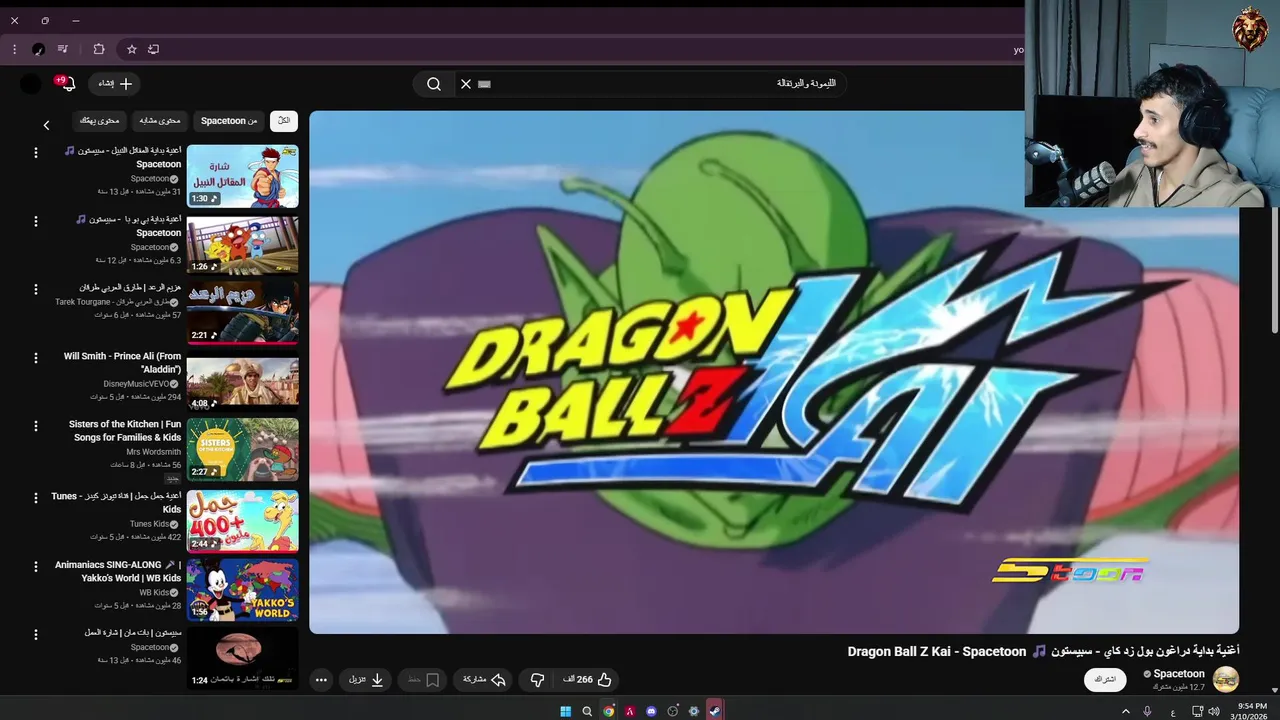Open Steam from the taskbar
Screen dimensions: 1280x720
(x=714, y=711)
